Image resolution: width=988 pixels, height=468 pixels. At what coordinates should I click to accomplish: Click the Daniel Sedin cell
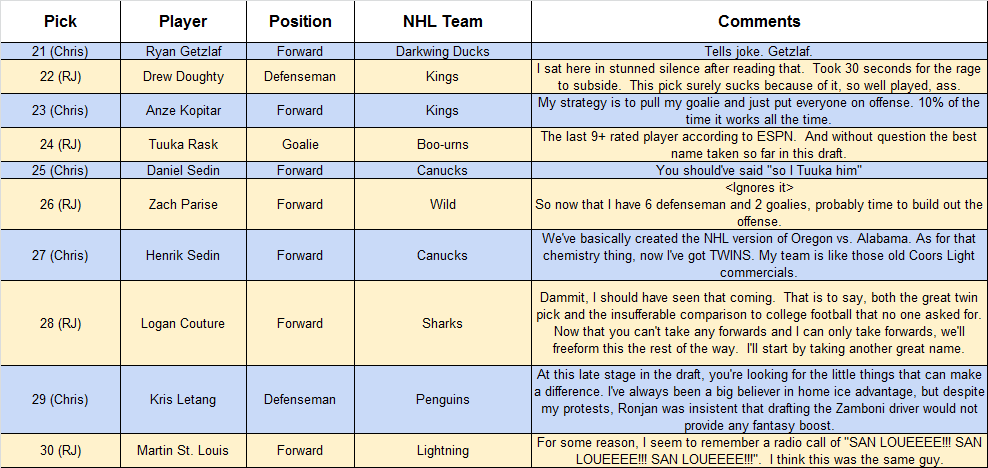(183, 170)
